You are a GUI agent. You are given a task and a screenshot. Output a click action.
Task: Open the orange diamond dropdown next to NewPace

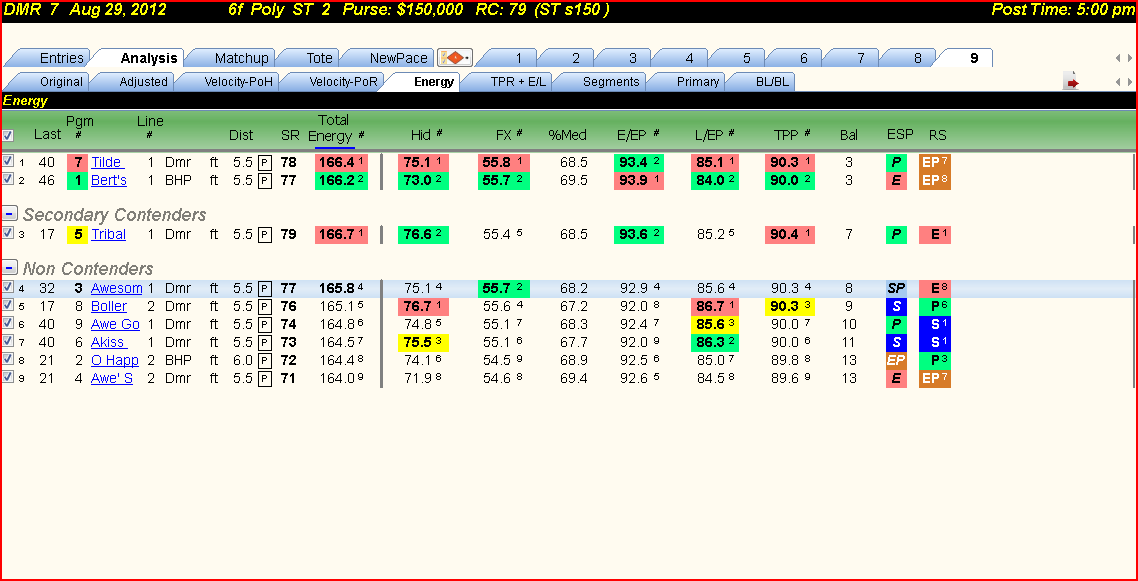pos(455,58)
